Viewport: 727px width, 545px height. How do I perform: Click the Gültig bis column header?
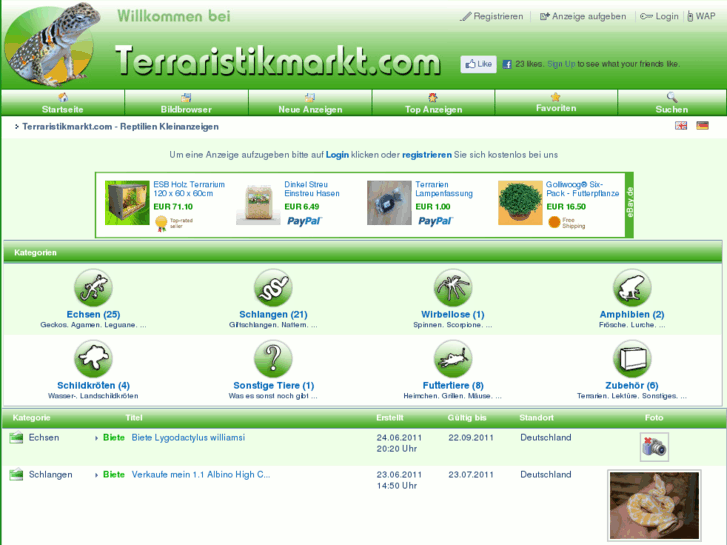pos(467,417)
